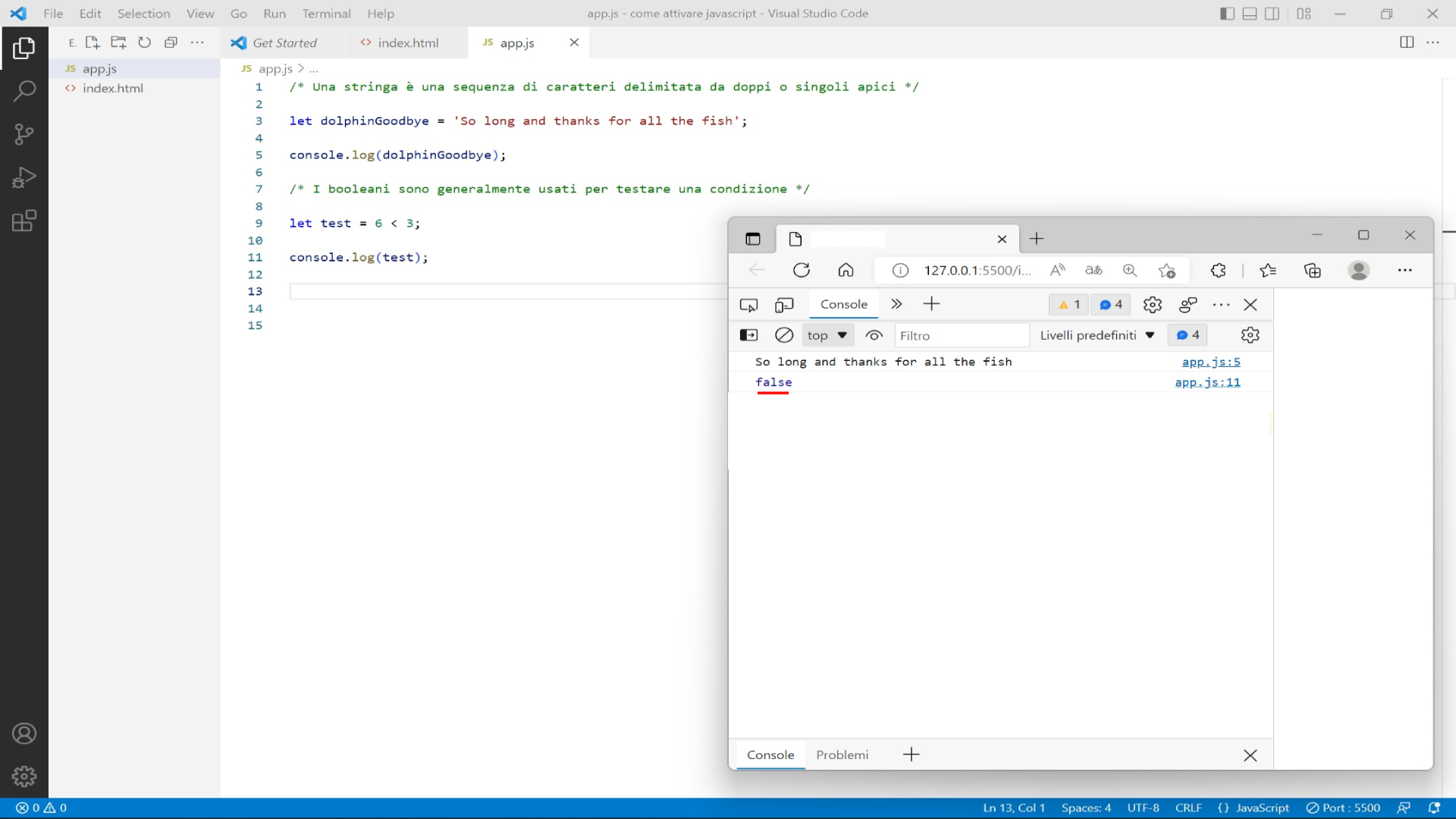This screenshot has height=819, width=1456.
Task: Toggle device emulation mode in DevTools
Action: pos(785,304)
